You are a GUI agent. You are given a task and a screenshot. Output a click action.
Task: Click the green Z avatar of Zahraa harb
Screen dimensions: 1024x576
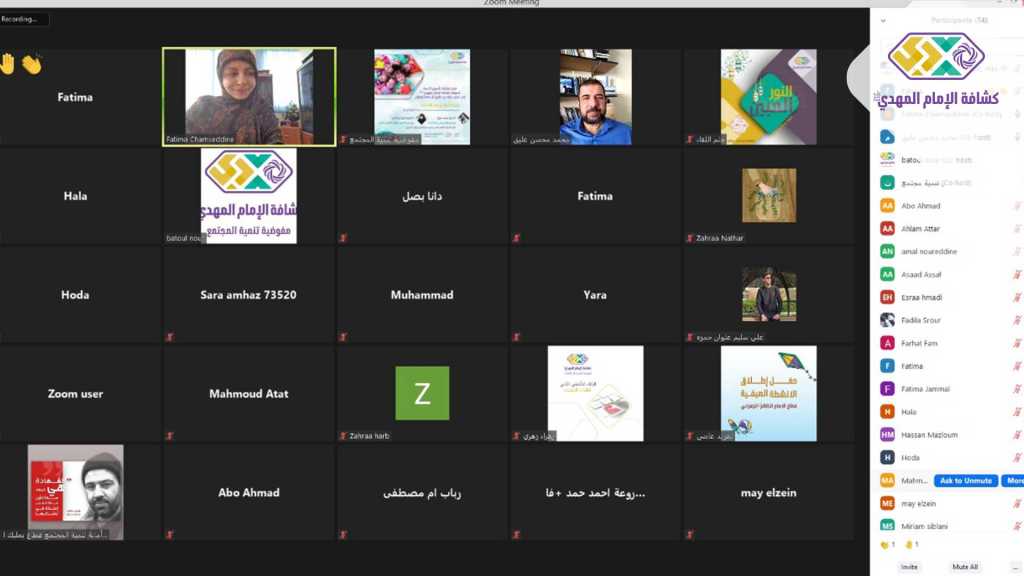[422, 393]
